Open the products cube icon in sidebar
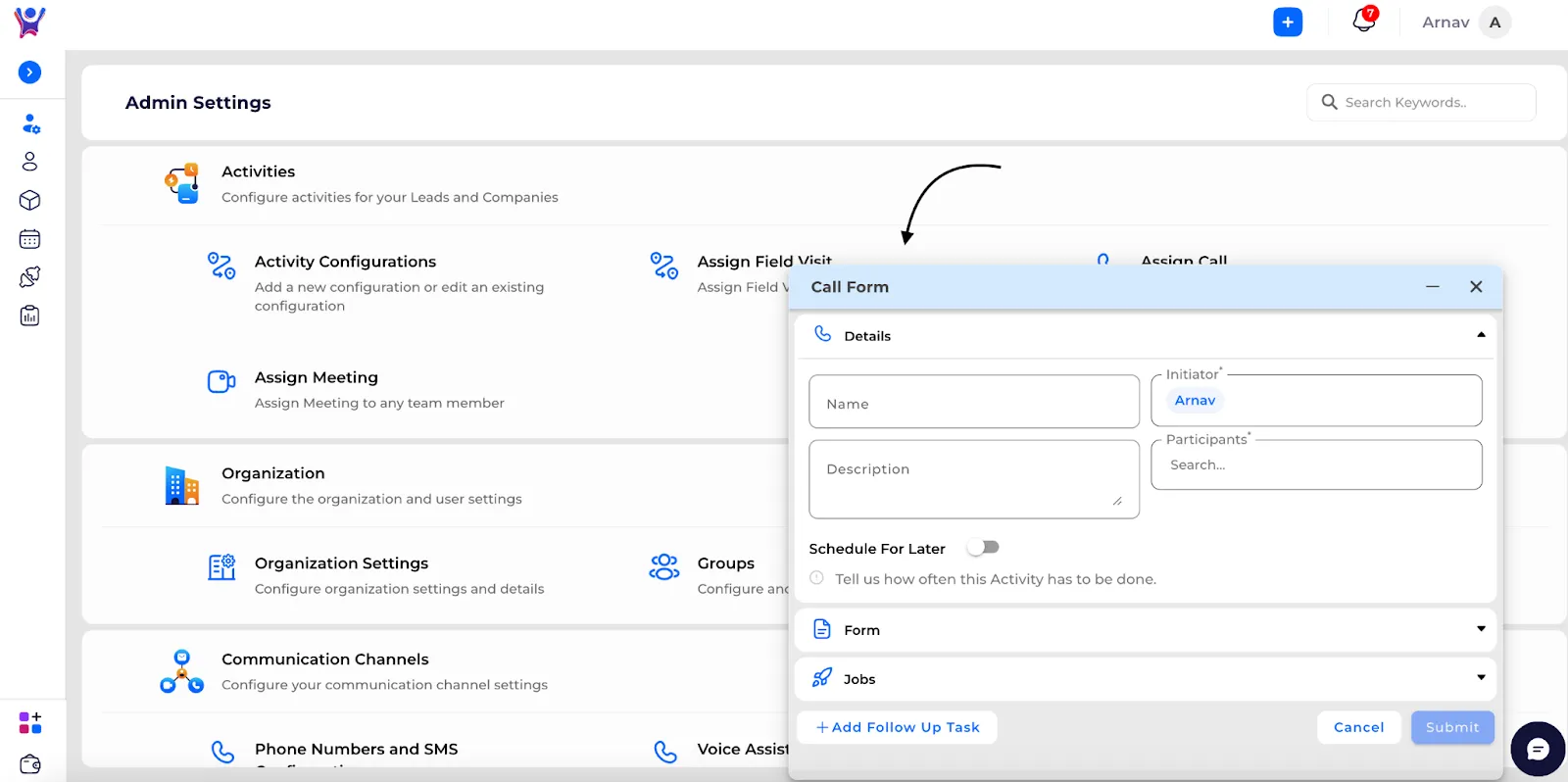The height and width of the screenshot is (782, 1568). coord(29,200)
